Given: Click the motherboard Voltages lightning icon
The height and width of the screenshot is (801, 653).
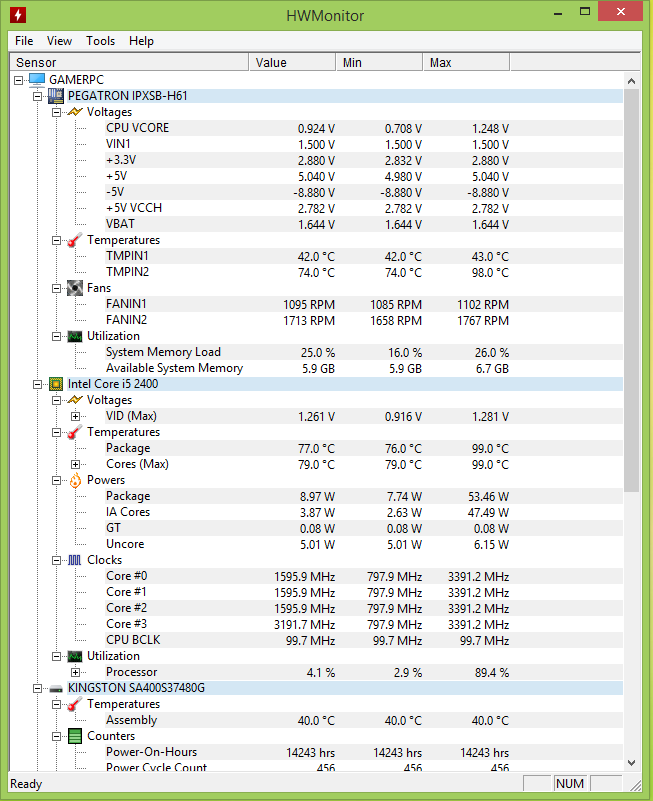Looking at the screenshot, I should click(x=75, y=112).
